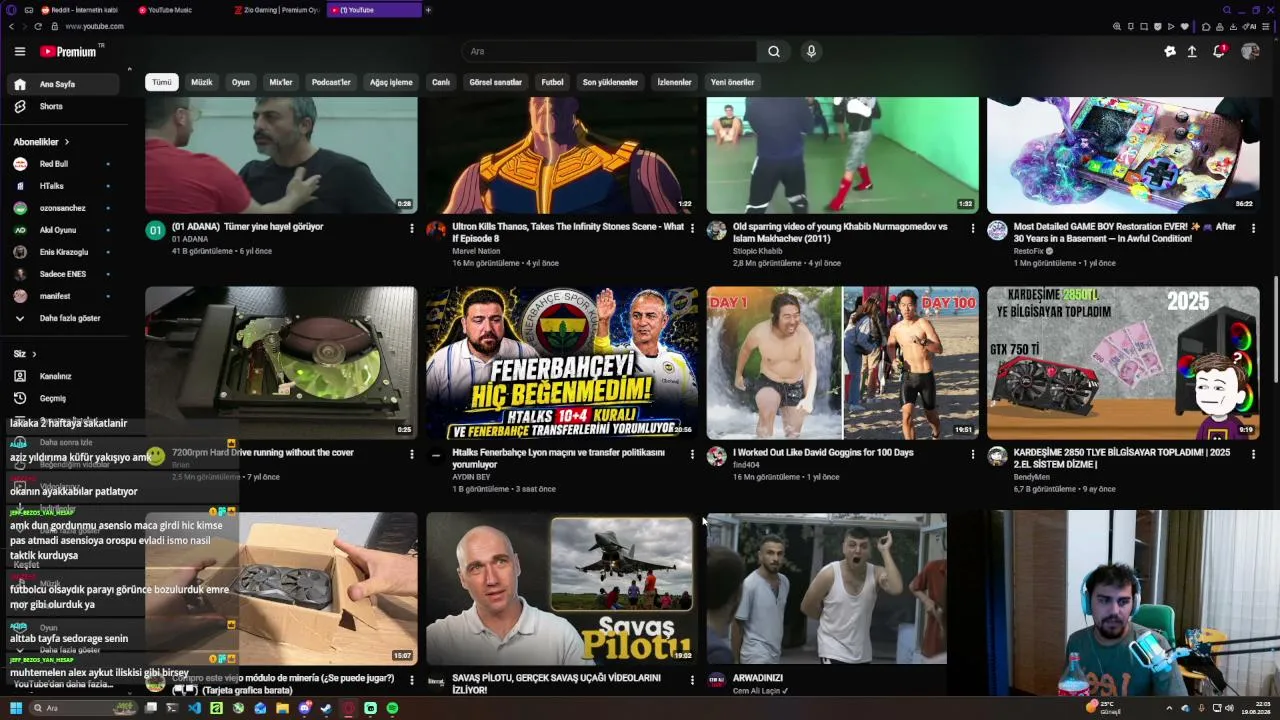Click the upload arrow icon in YouTube header
The height and width of the screenshot is (720, 1280).
point(1192,51)
